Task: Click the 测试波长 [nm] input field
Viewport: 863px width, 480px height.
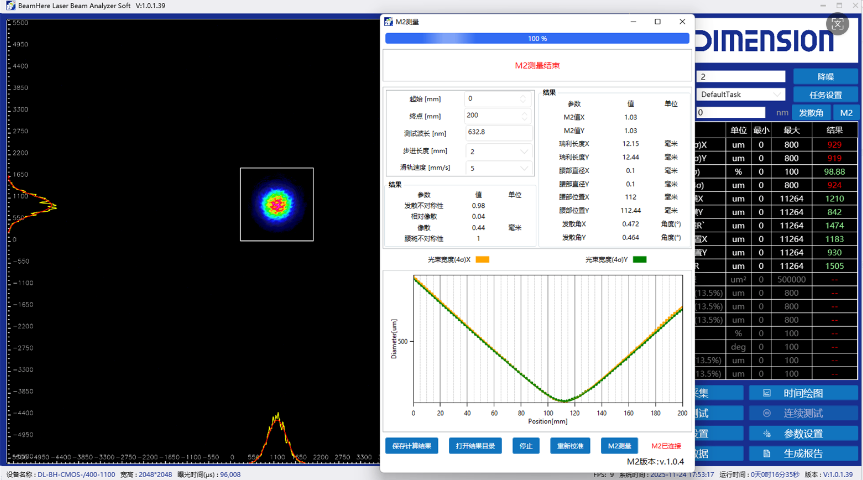Action: (x=498, y=133)
